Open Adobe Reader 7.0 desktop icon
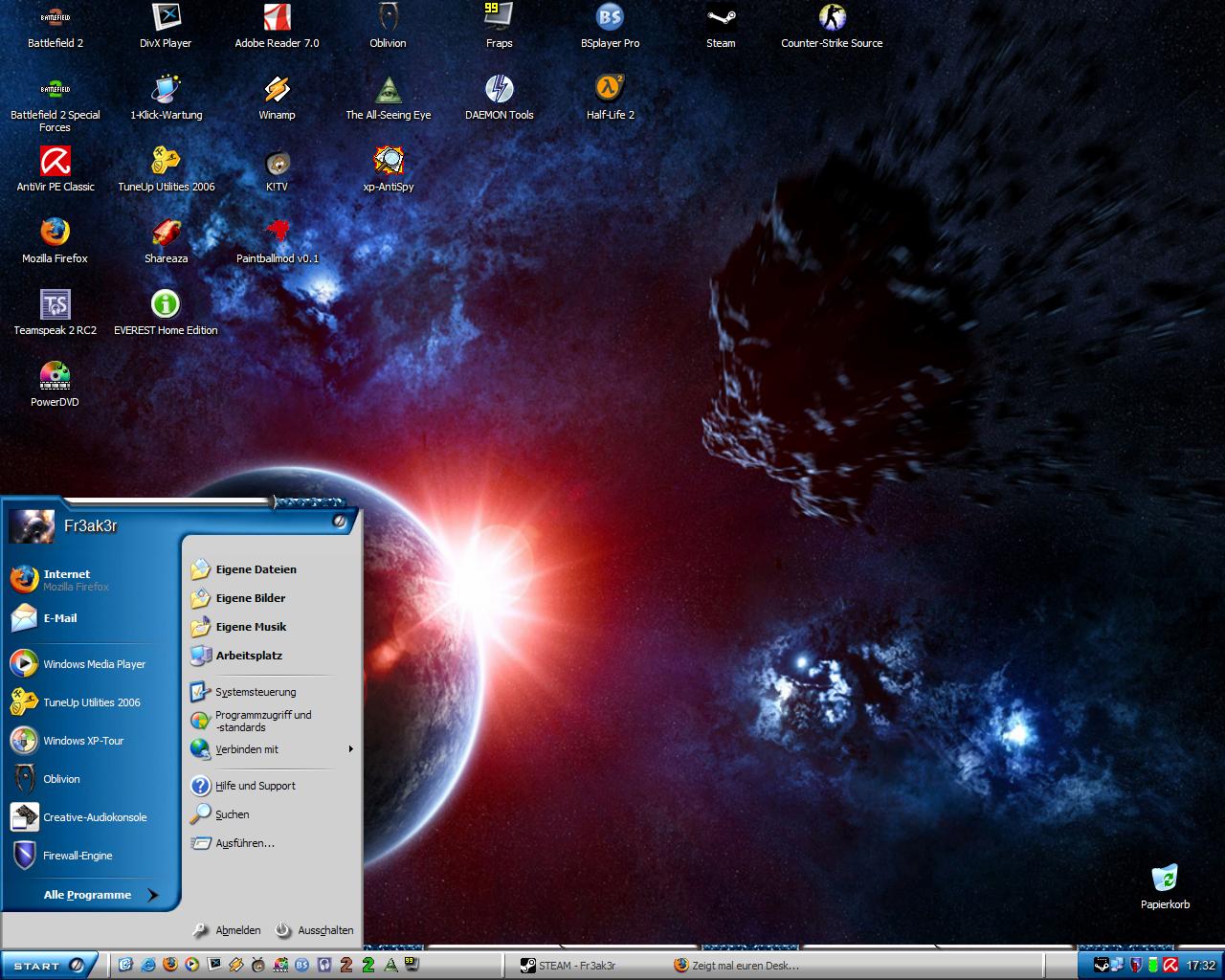The image size is (1225, 980). click(277, 26)
